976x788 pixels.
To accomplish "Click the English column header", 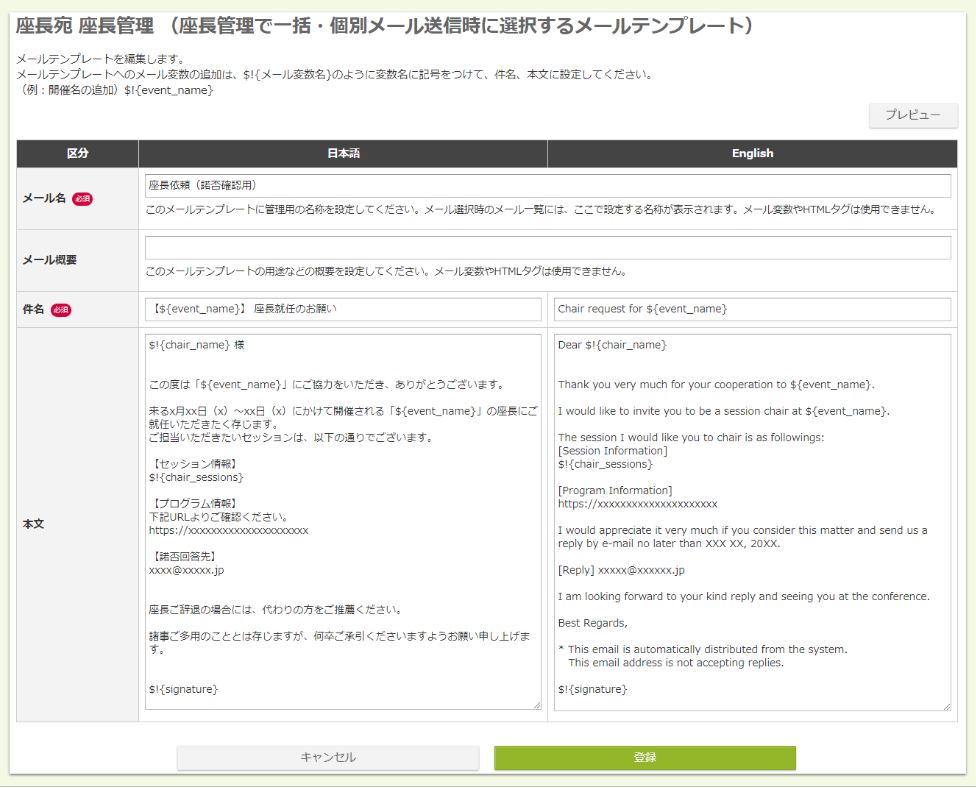I will point(752,153).
